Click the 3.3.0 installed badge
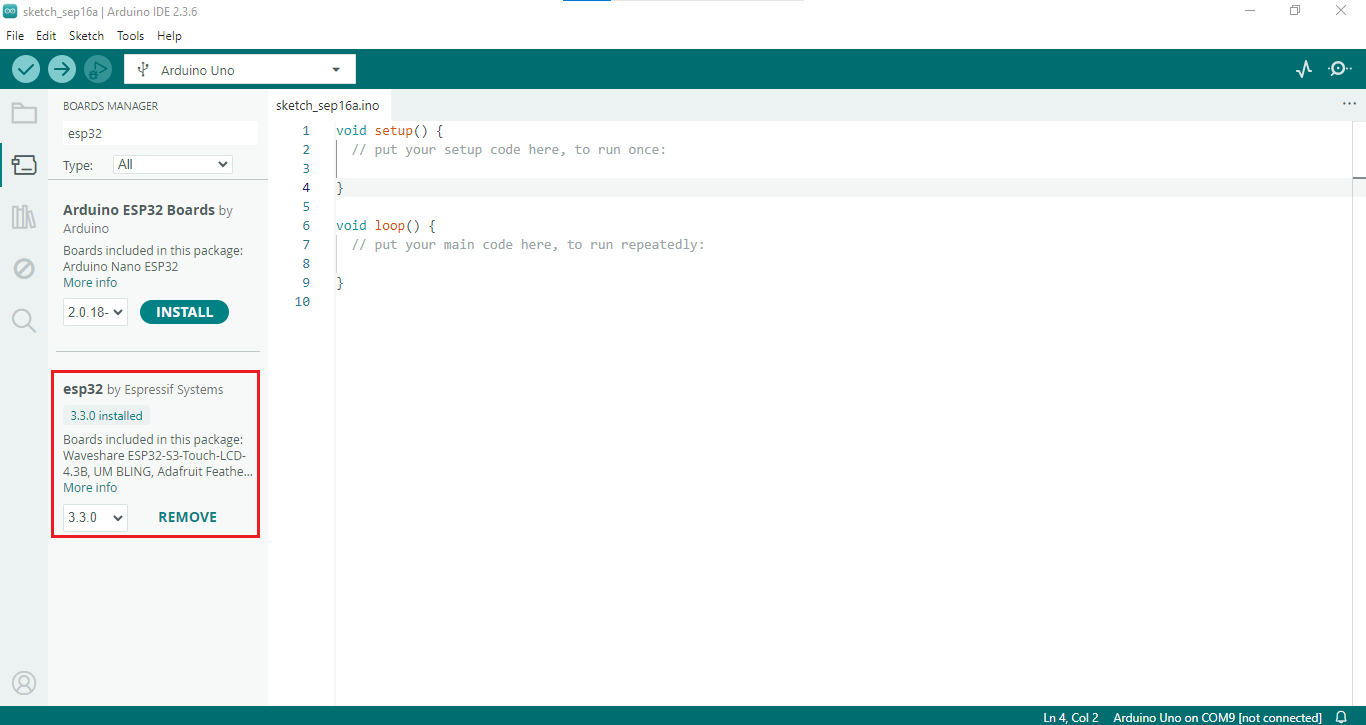Viewport: 1366px width, 725px height. pyautogui.click(x=106, y=416)
